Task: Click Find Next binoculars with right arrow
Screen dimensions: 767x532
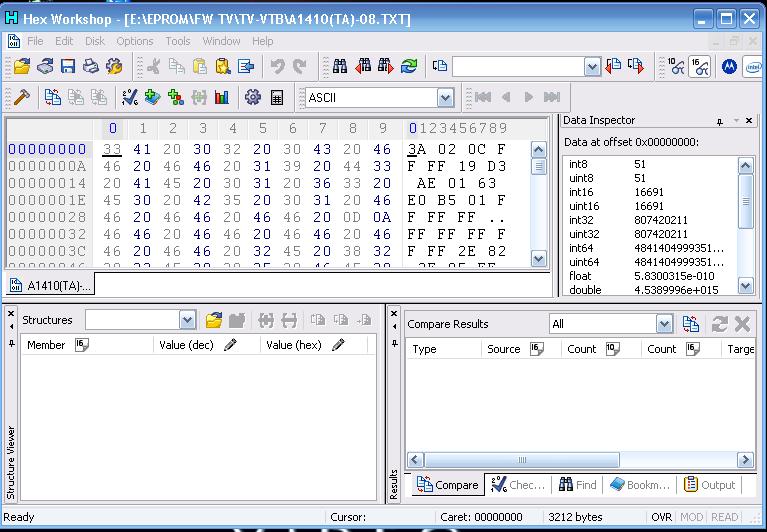Action: click(x=385, y=66)
